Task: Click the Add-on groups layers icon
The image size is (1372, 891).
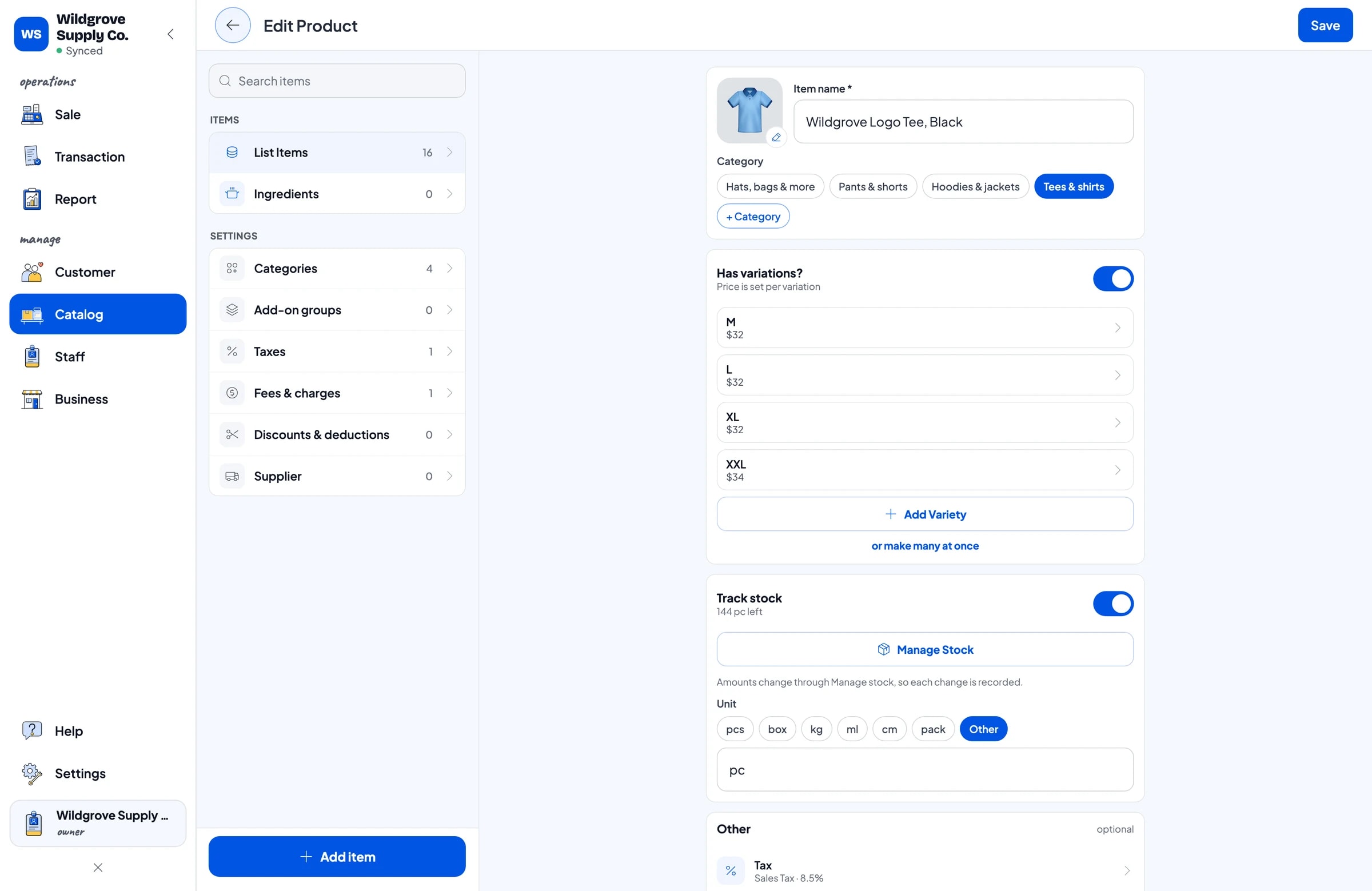Action: tap(232, 310)
